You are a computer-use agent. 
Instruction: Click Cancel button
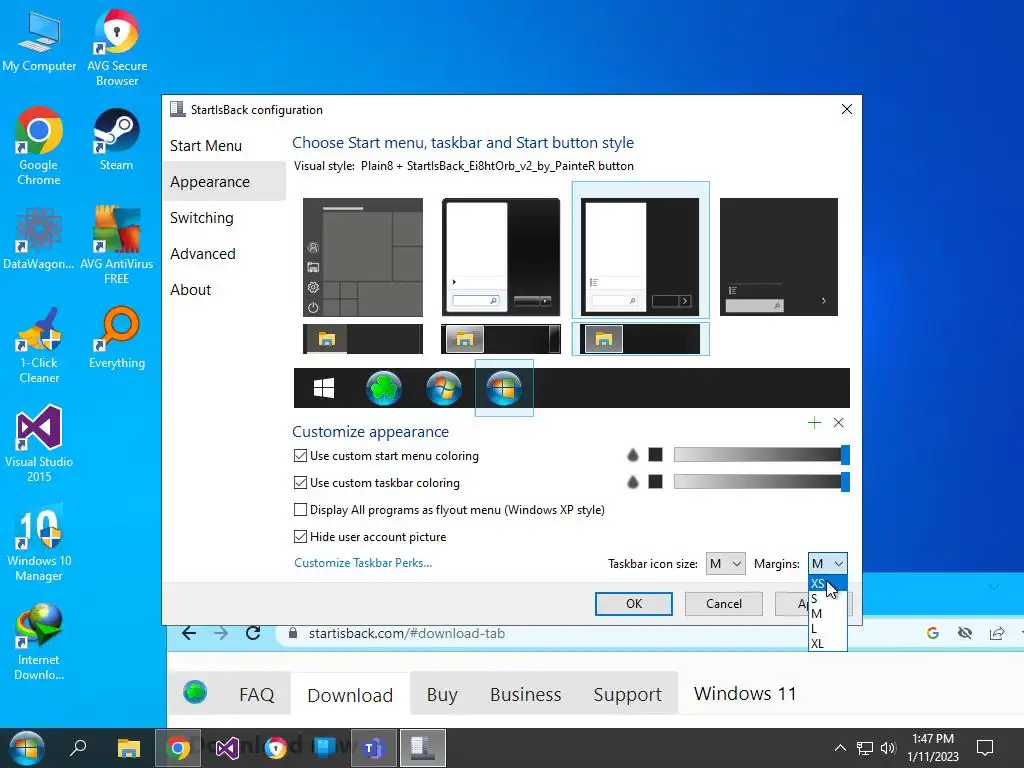point(724,604)
